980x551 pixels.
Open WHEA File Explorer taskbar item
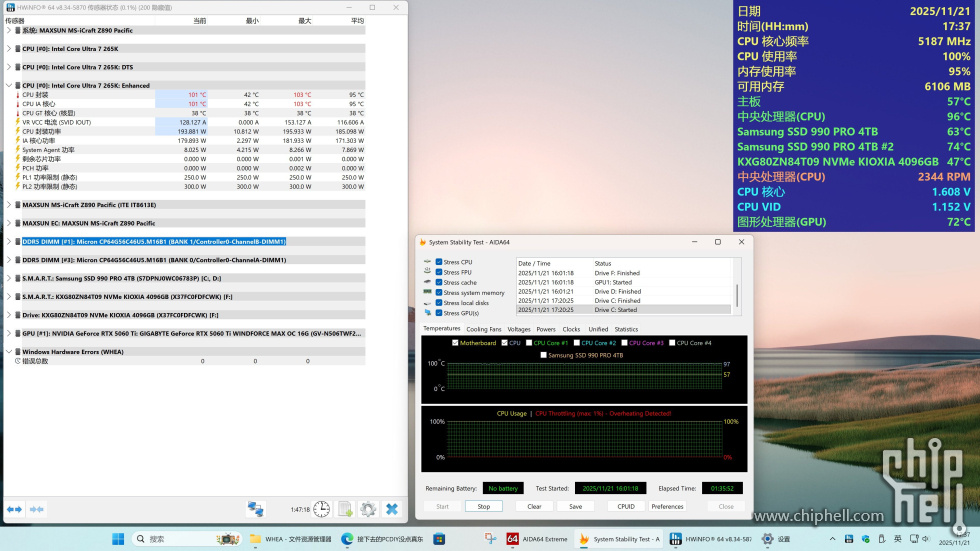[x=291, y=539]
